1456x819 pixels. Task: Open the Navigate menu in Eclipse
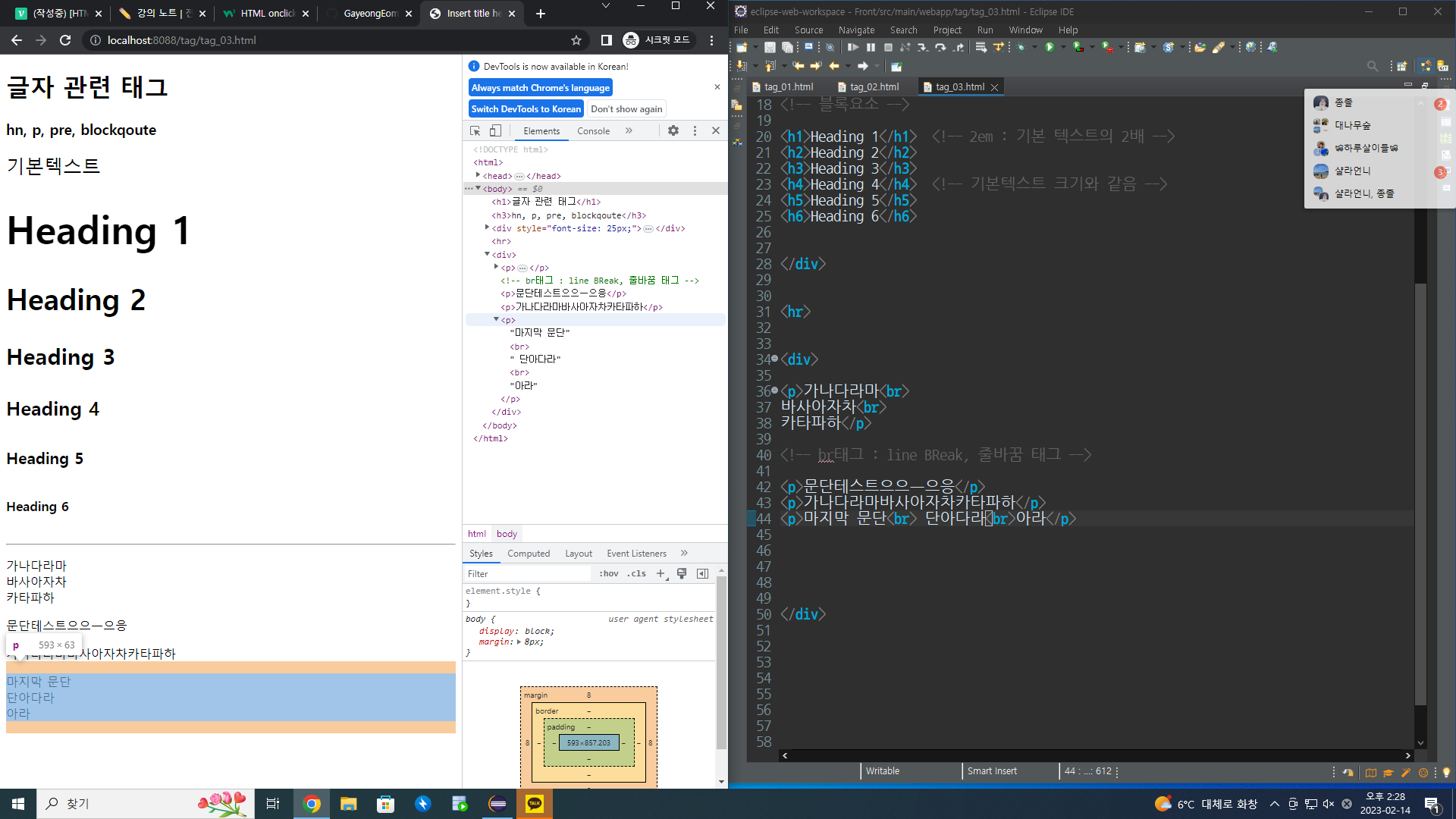coord(856,30)
